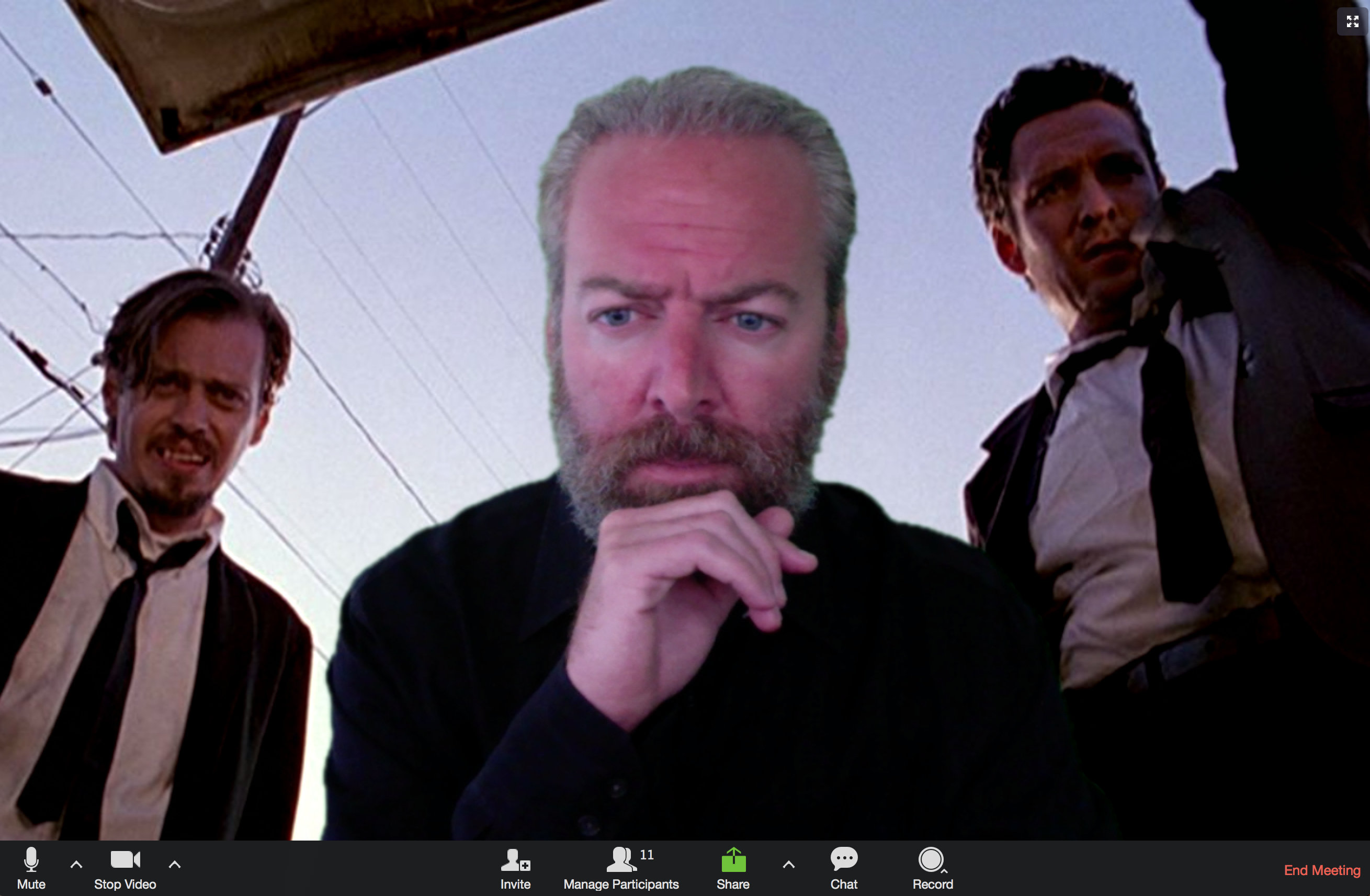
Task: Click the Record circle icon
Action: 930,860
